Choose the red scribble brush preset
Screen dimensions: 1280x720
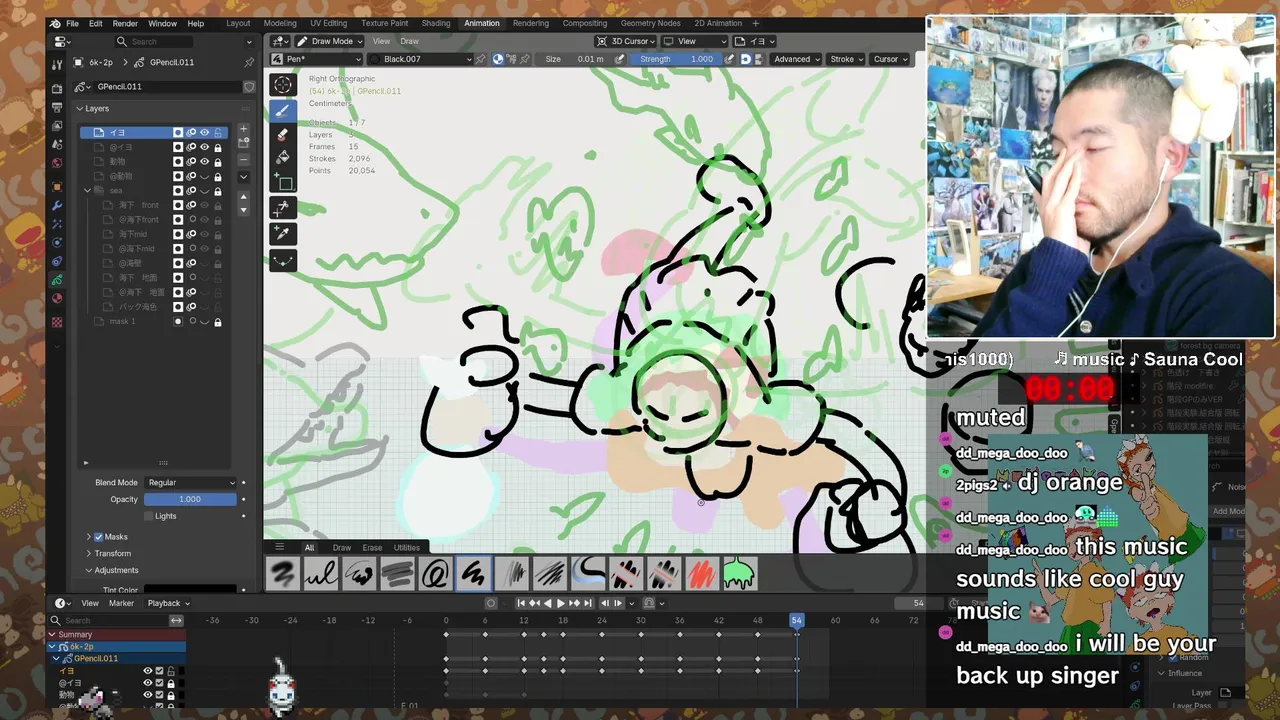coord(702,574)
